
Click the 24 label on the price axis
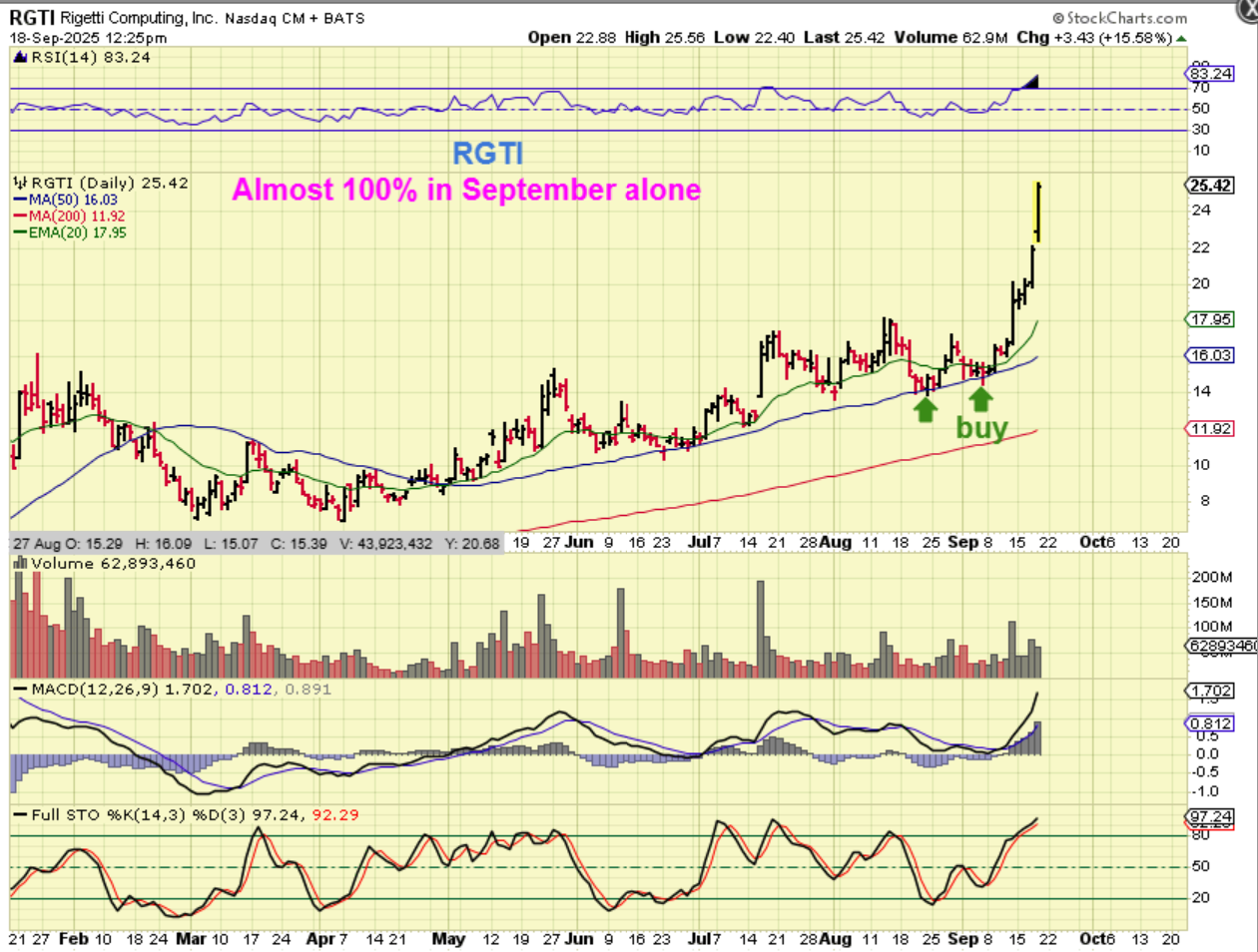[x=1200, y=211]
